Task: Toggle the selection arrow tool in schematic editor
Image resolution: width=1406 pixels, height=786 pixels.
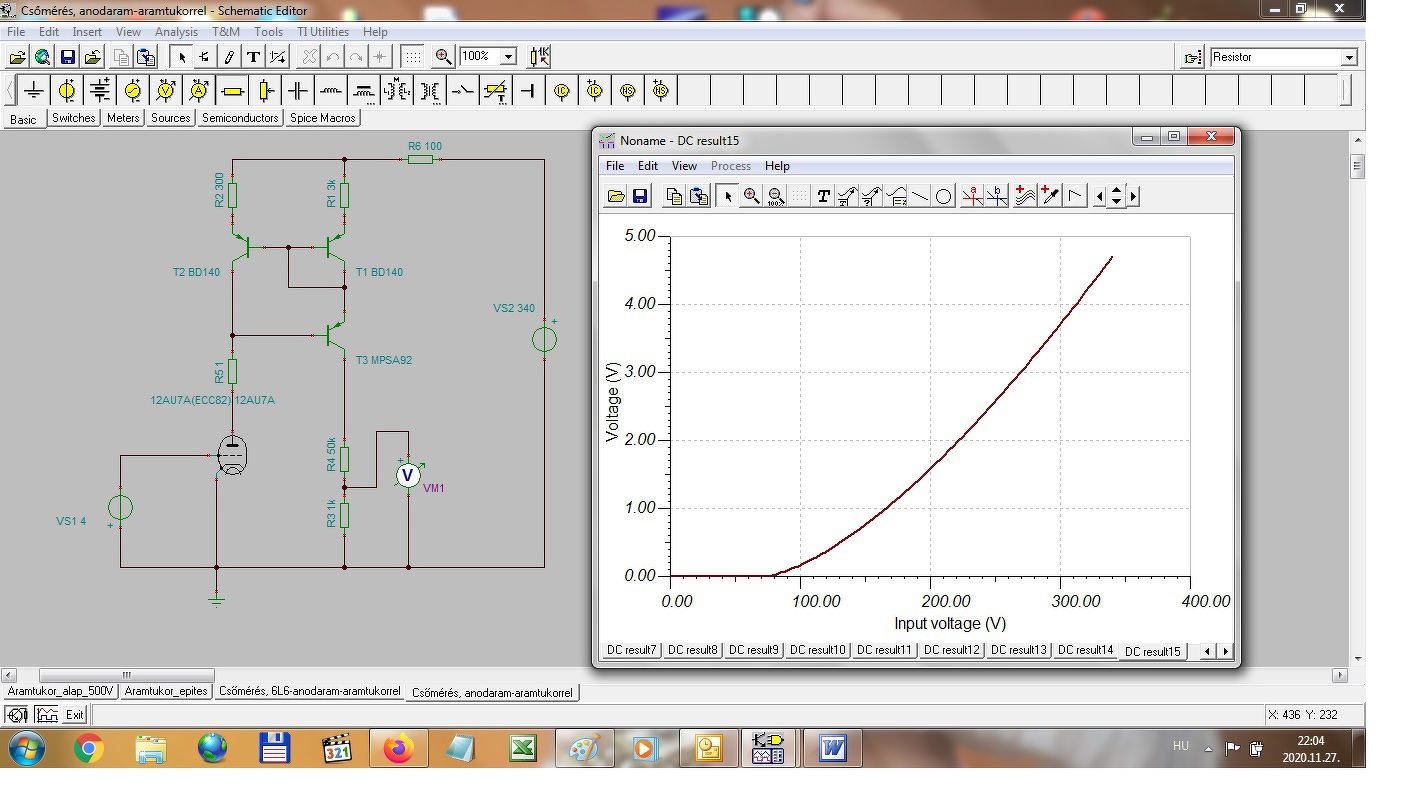Action: click(x=182, y=57)
